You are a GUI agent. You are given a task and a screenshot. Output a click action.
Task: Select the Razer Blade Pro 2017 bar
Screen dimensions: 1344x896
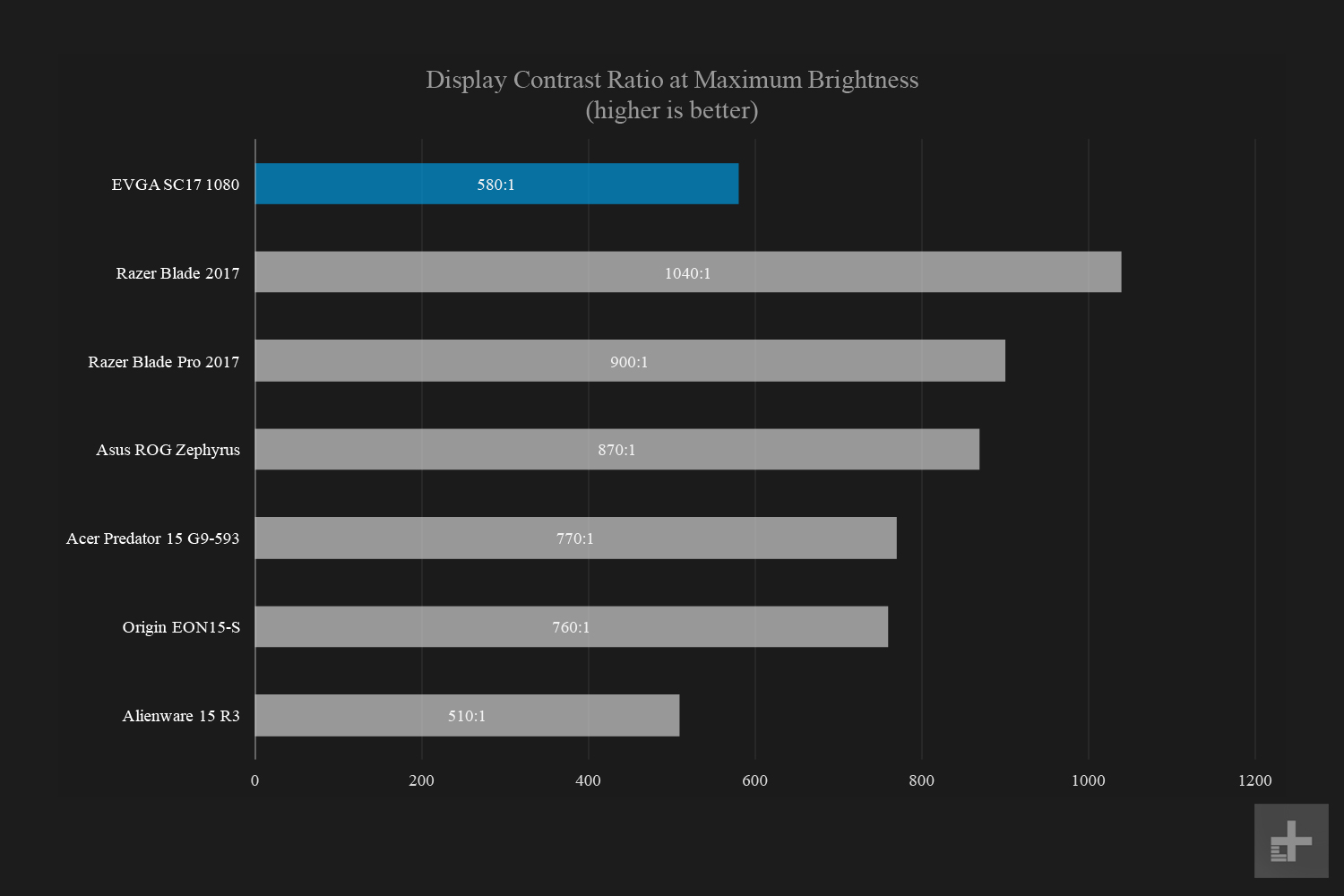pyautogui.click(x=630, y=361)
